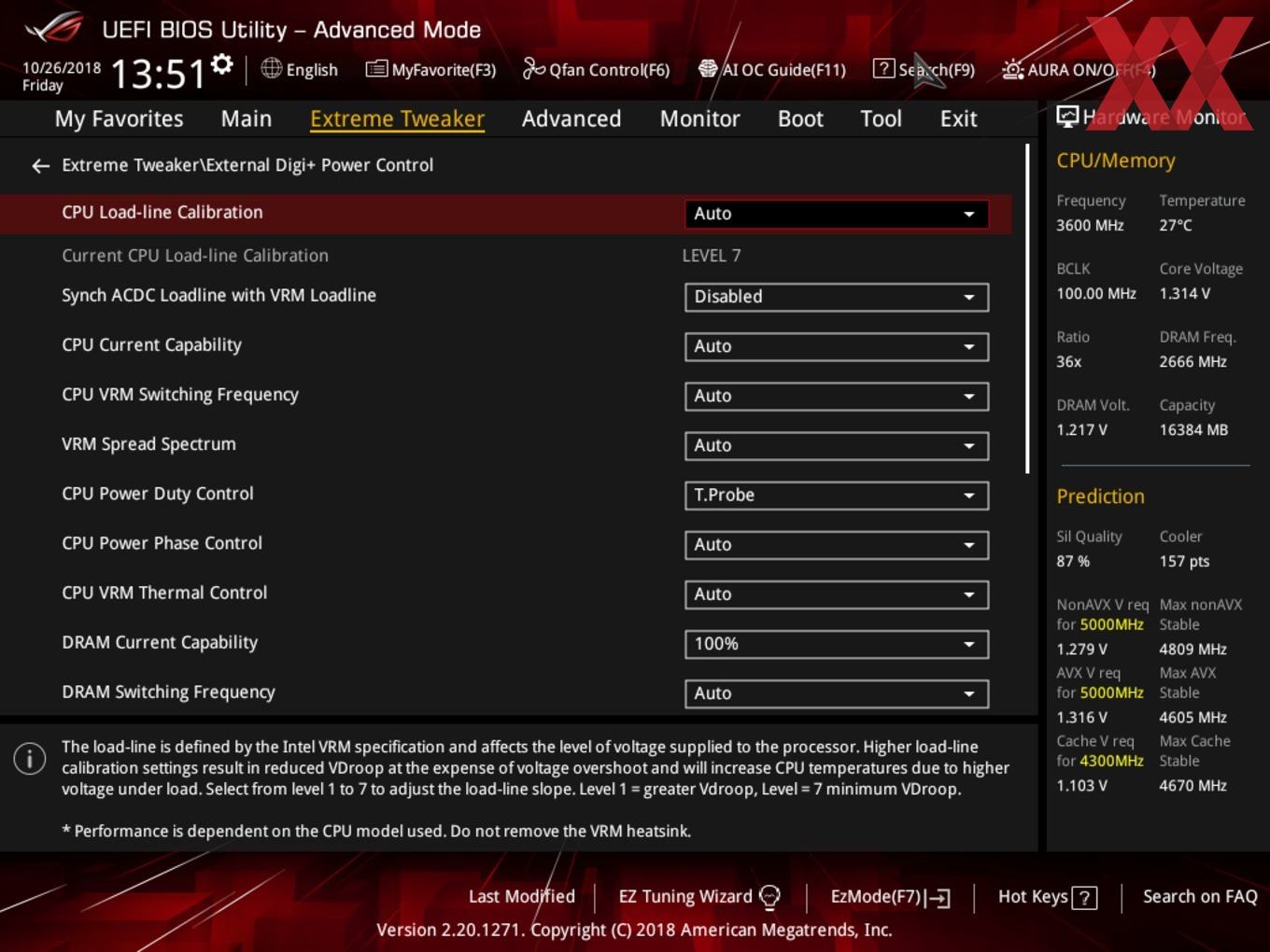This screenshot has height=952, width=1270.
Task: Click Search on FAQ link
Action: pos(1200,896)
